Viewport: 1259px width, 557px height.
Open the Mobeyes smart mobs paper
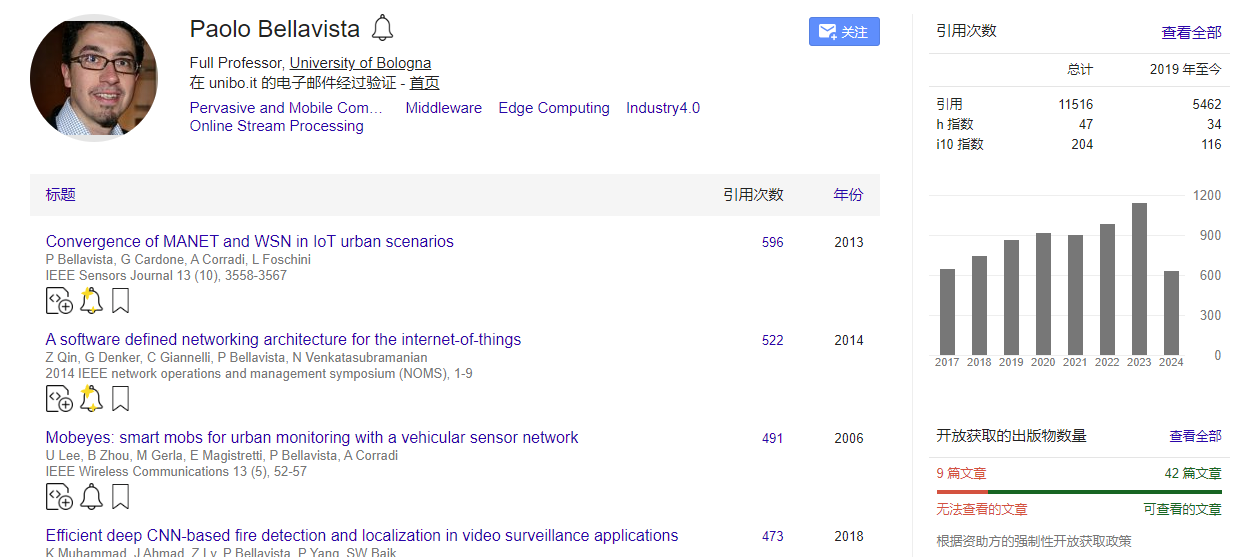[x=312, y=437]
